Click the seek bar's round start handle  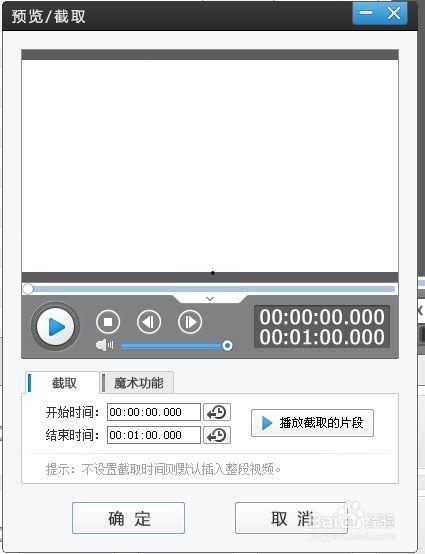(x=28, y=289)
